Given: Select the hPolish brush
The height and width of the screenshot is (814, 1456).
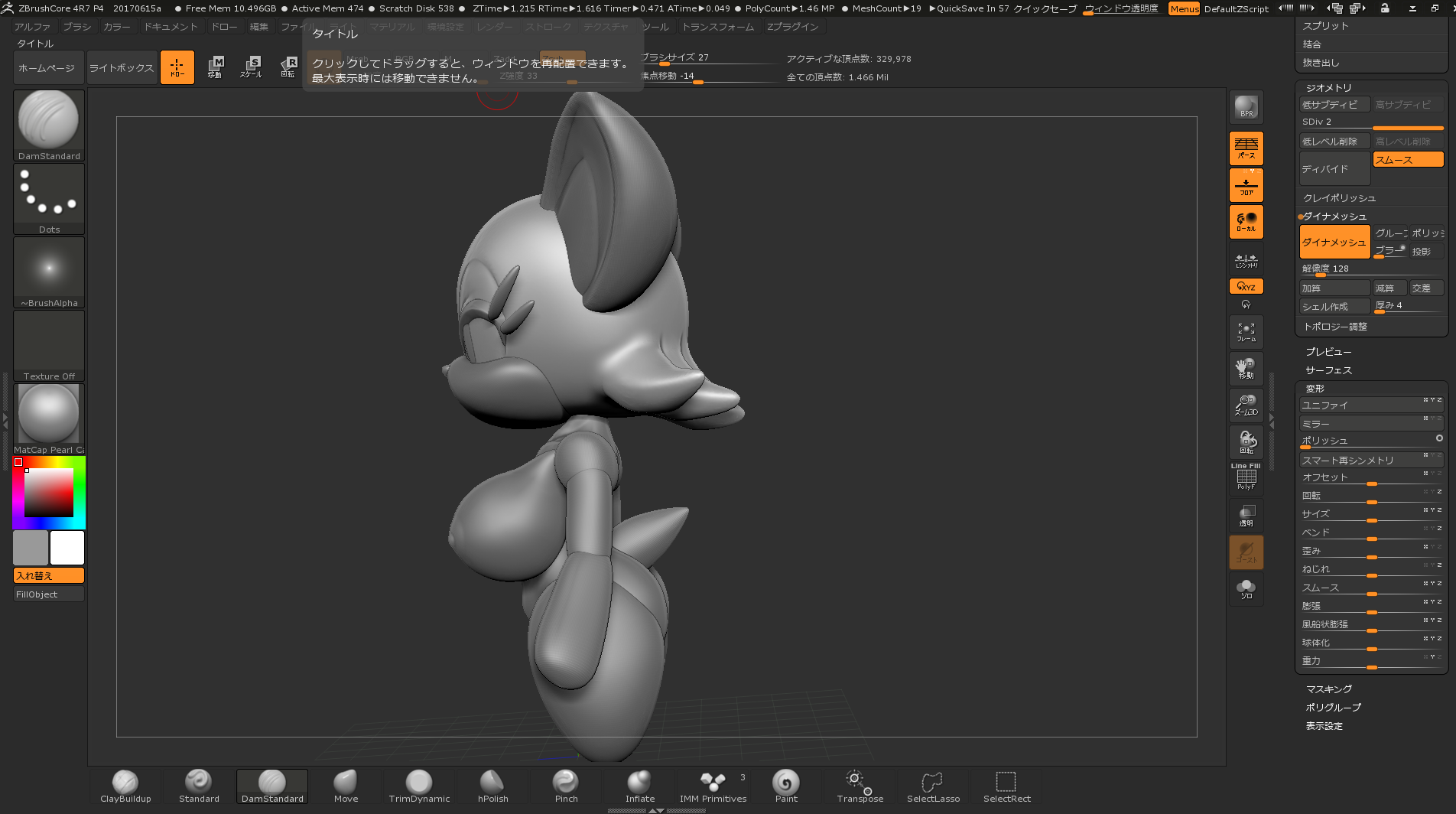Looking at the screenshot, I should tap(492, 786).
